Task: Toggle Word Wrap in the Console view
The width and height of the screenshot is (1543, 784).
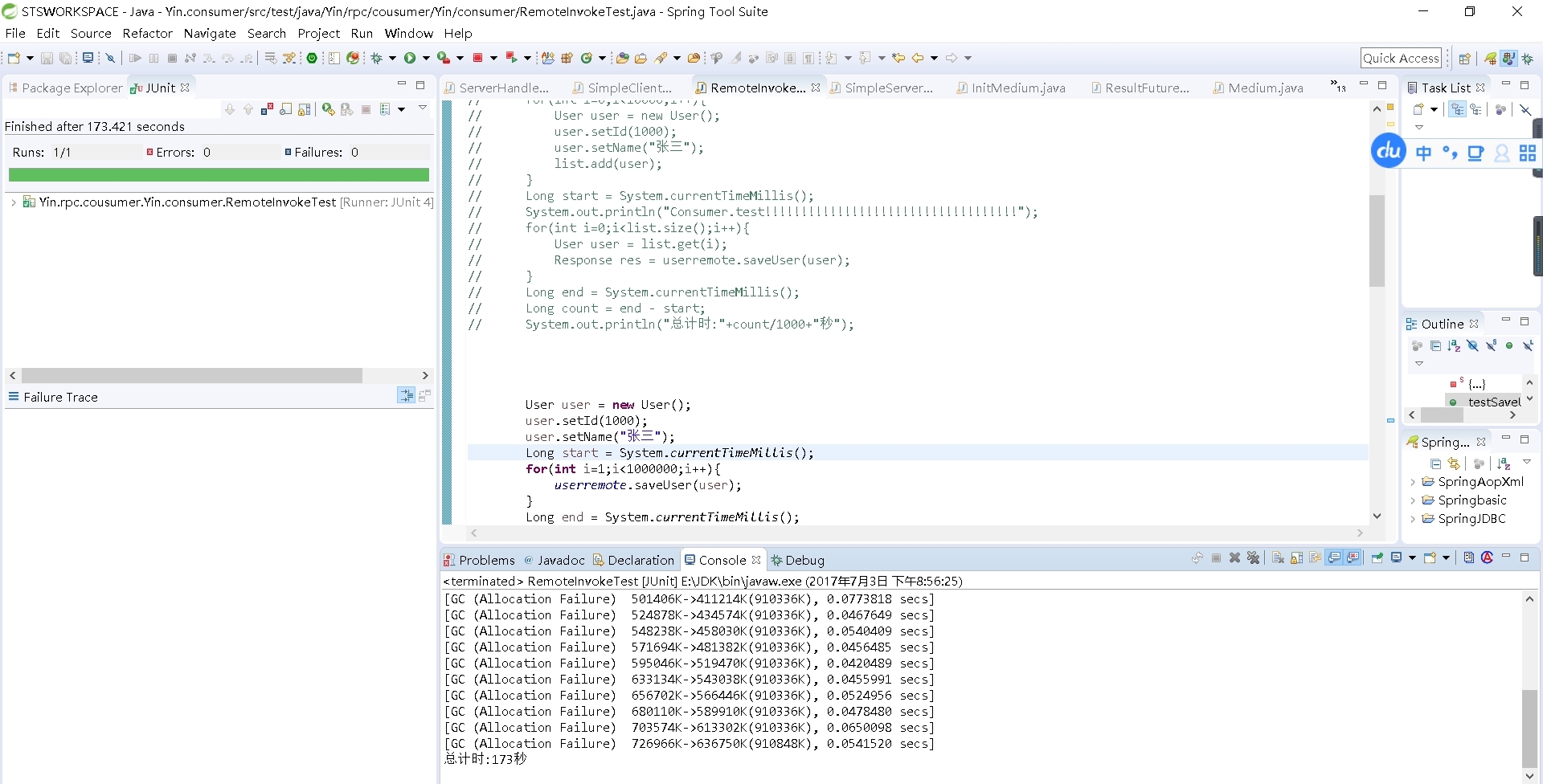Action: coord(1315,557)
